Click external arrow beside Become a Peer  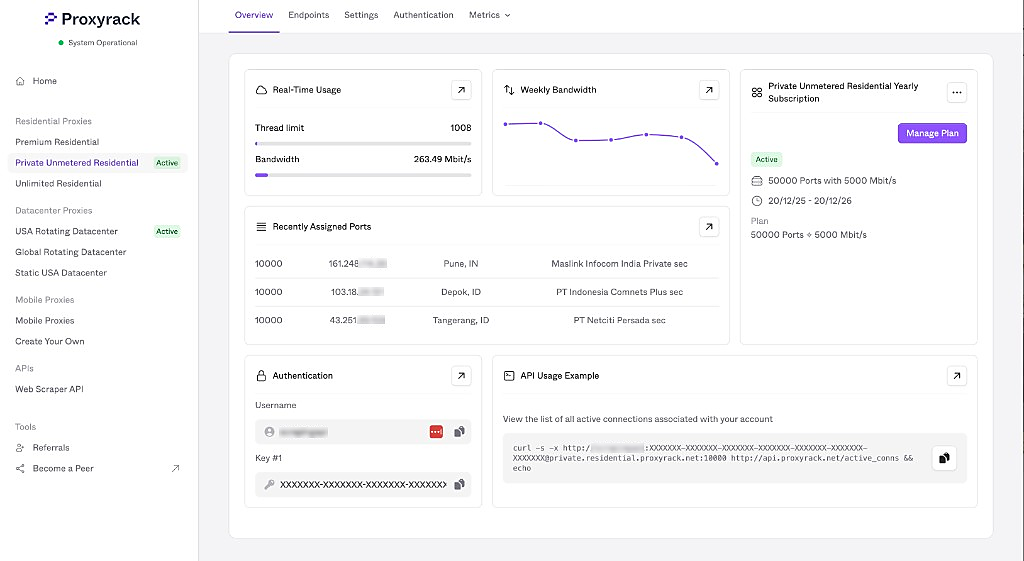click(175, 468)
